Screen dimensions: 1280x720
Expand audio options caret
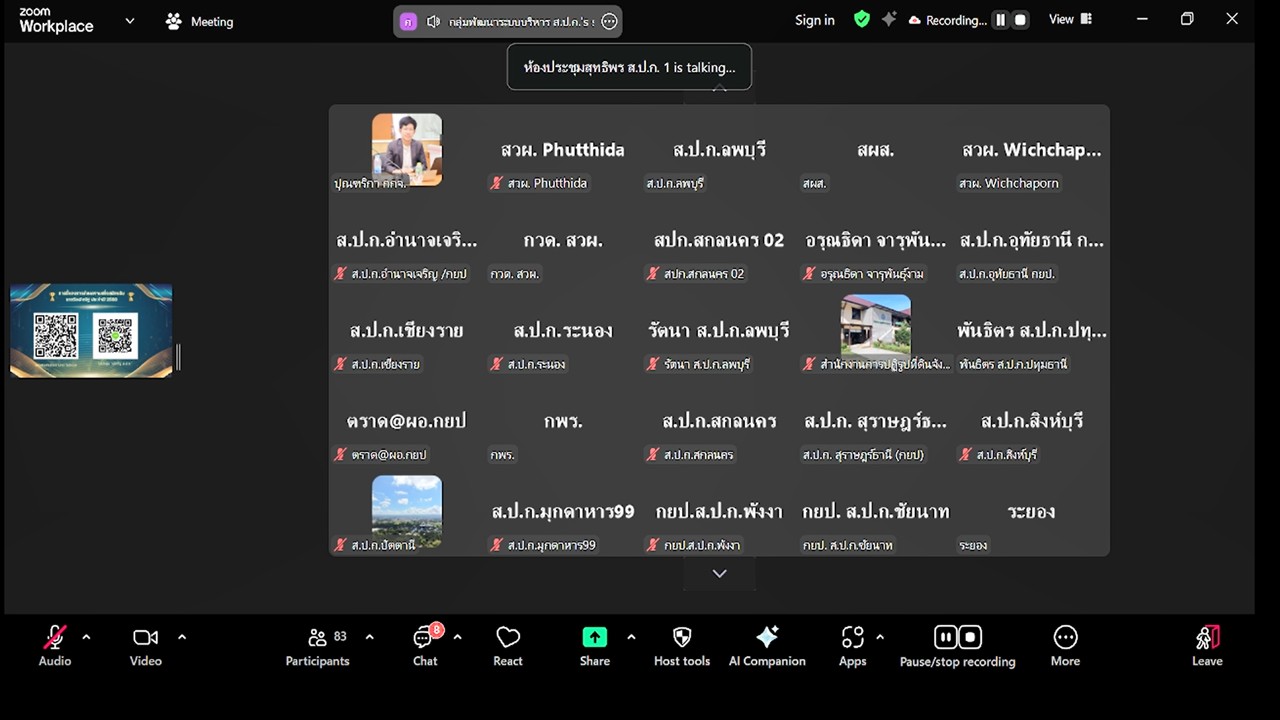(86, 636)
